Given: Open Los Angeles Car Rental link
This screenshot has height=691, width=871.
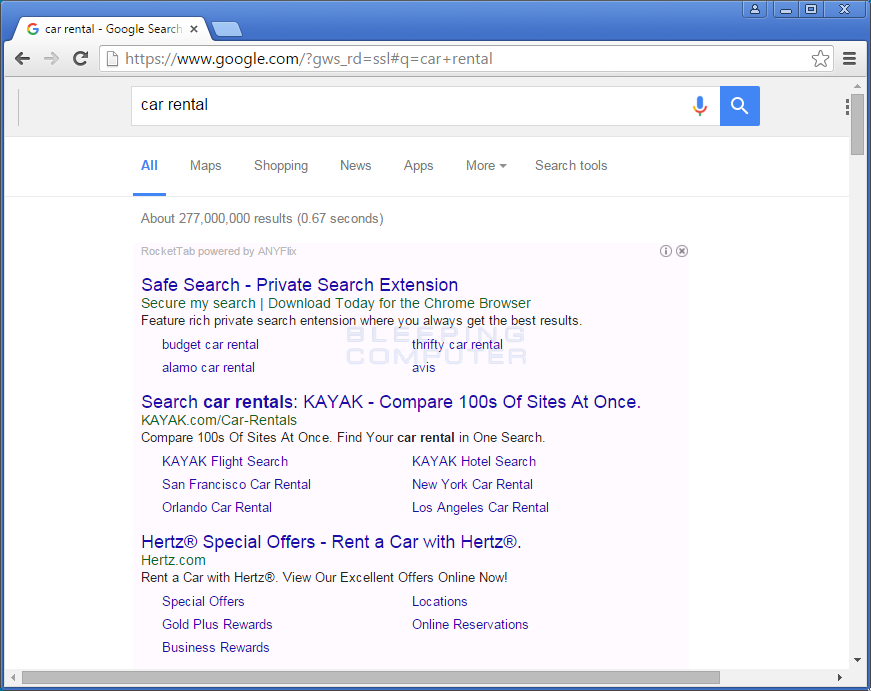Looking at the screenshot, I should click(x=480, y=507).
